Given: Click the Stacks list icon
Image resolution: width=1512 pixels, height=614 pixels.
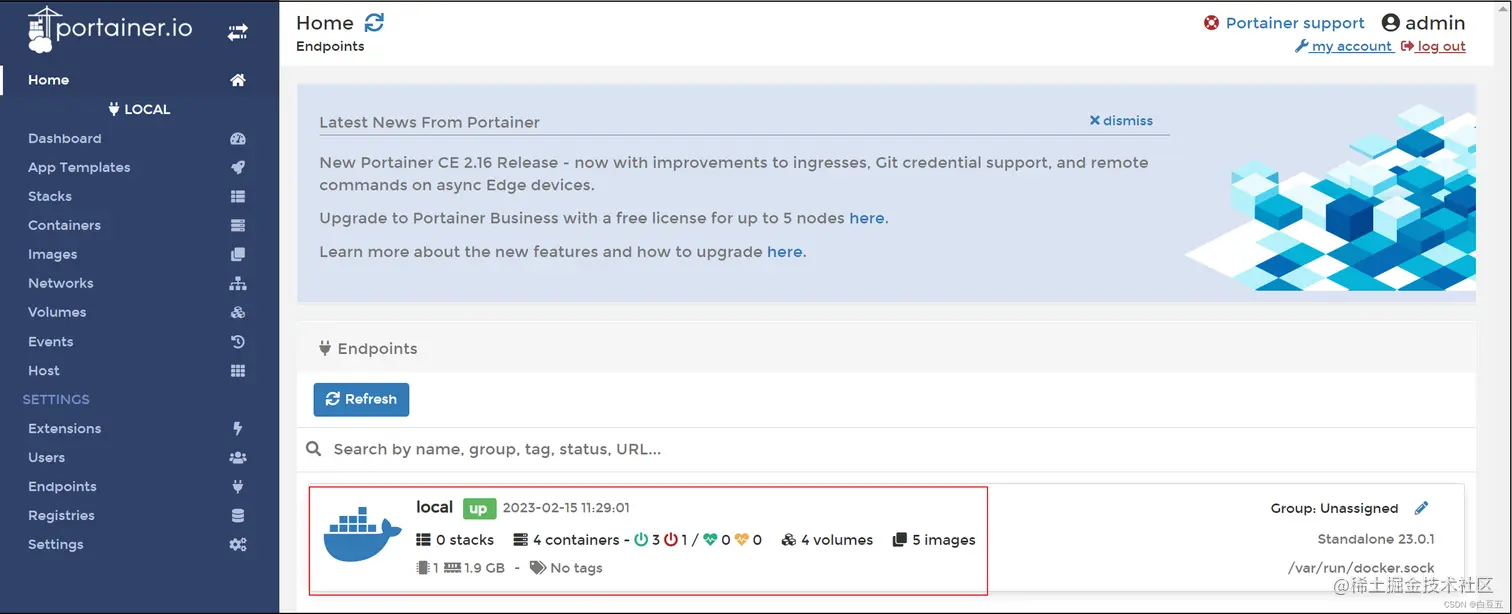Looking at the screenshot, I should coord(238,196).
